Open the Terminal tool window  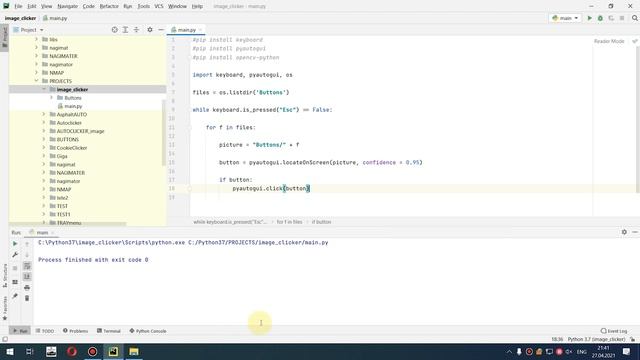109,331
